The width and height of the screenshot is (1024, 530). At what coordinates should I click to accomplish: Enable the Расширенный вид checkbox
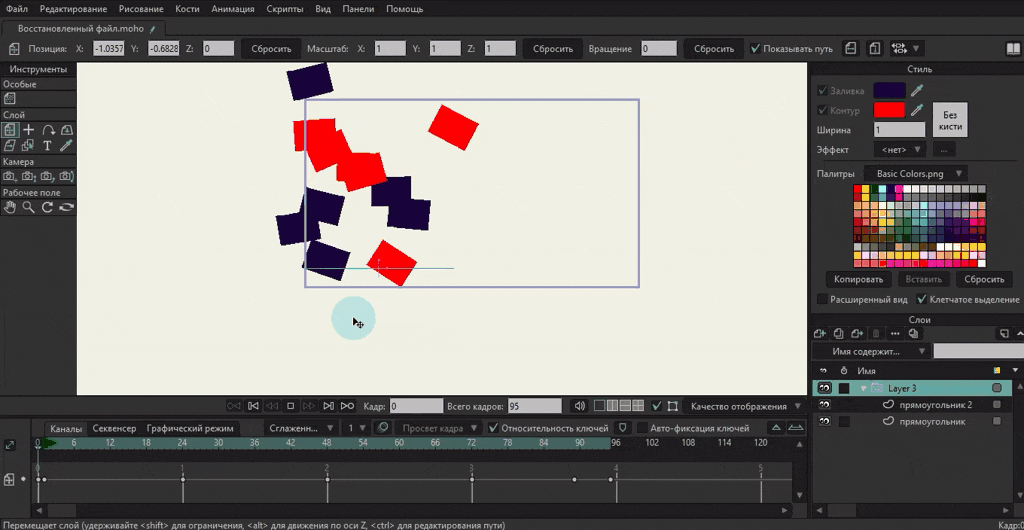tap(823, 299)
